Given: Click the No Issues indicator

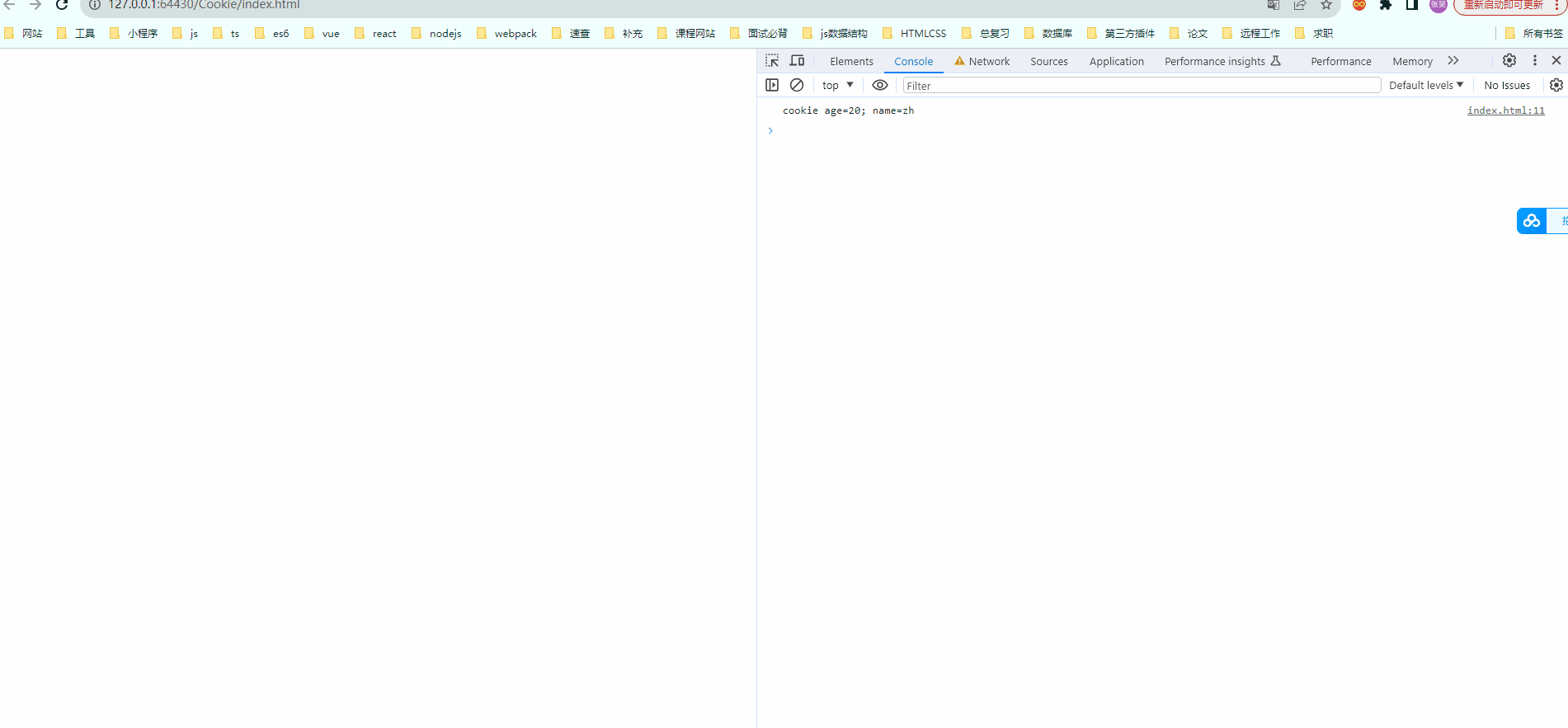Looking at the screenshot, I should [1507, 85].
